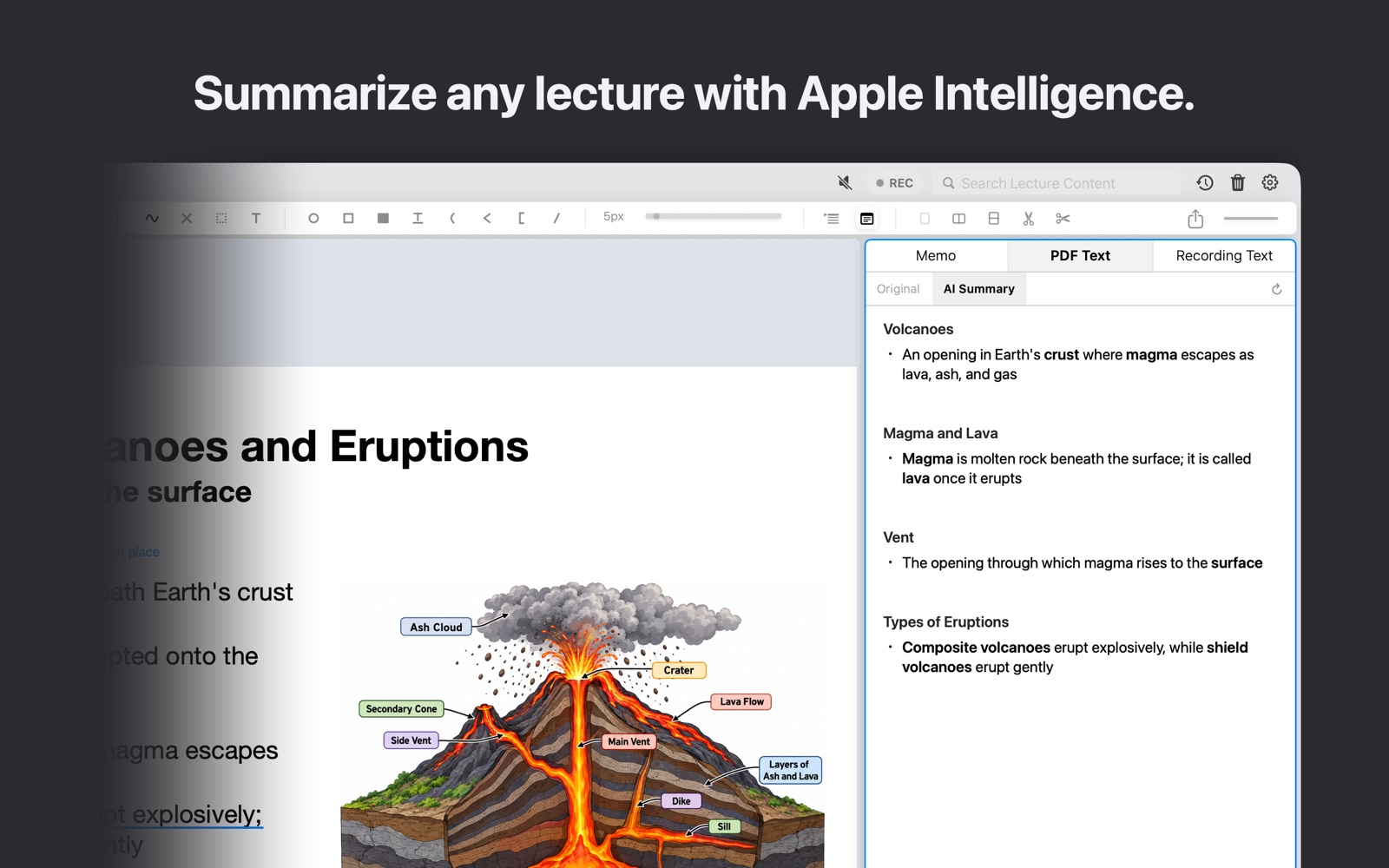Choose the horizontal split view icon
Image resolution: width=1389 pixels, height=868 pixels.
click(994, 218)
